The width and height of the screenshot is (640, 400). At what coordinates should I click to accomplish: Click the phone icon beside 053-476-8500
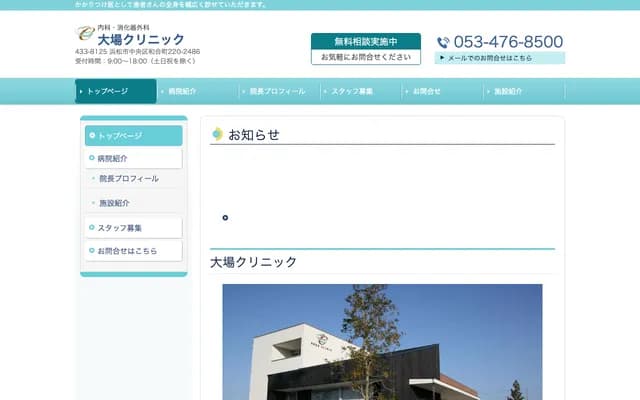click(x=443, y=42)
